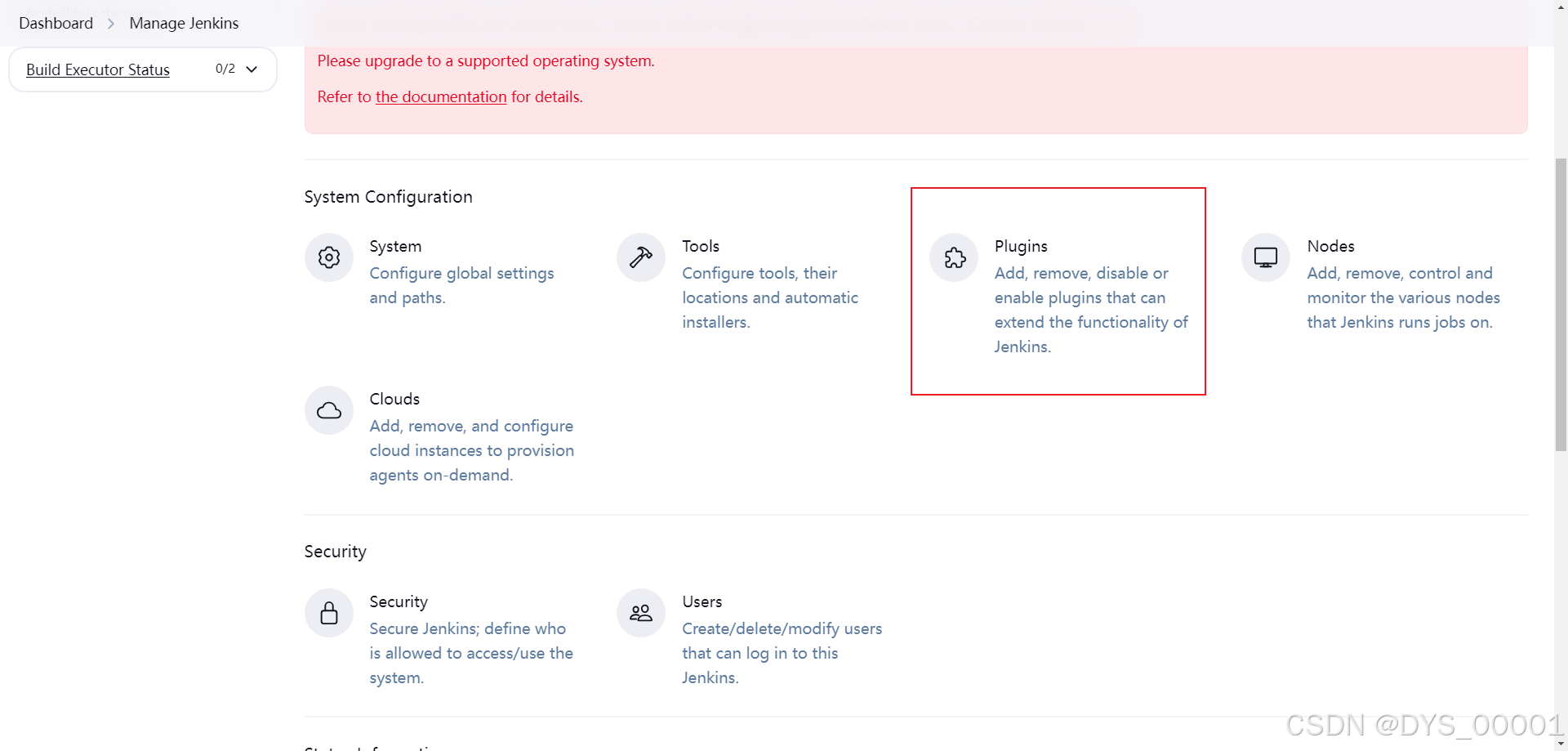This screenshot has height=751, width=1568.
Task: Open the Build Executor Status link
Action: point(98,69)
